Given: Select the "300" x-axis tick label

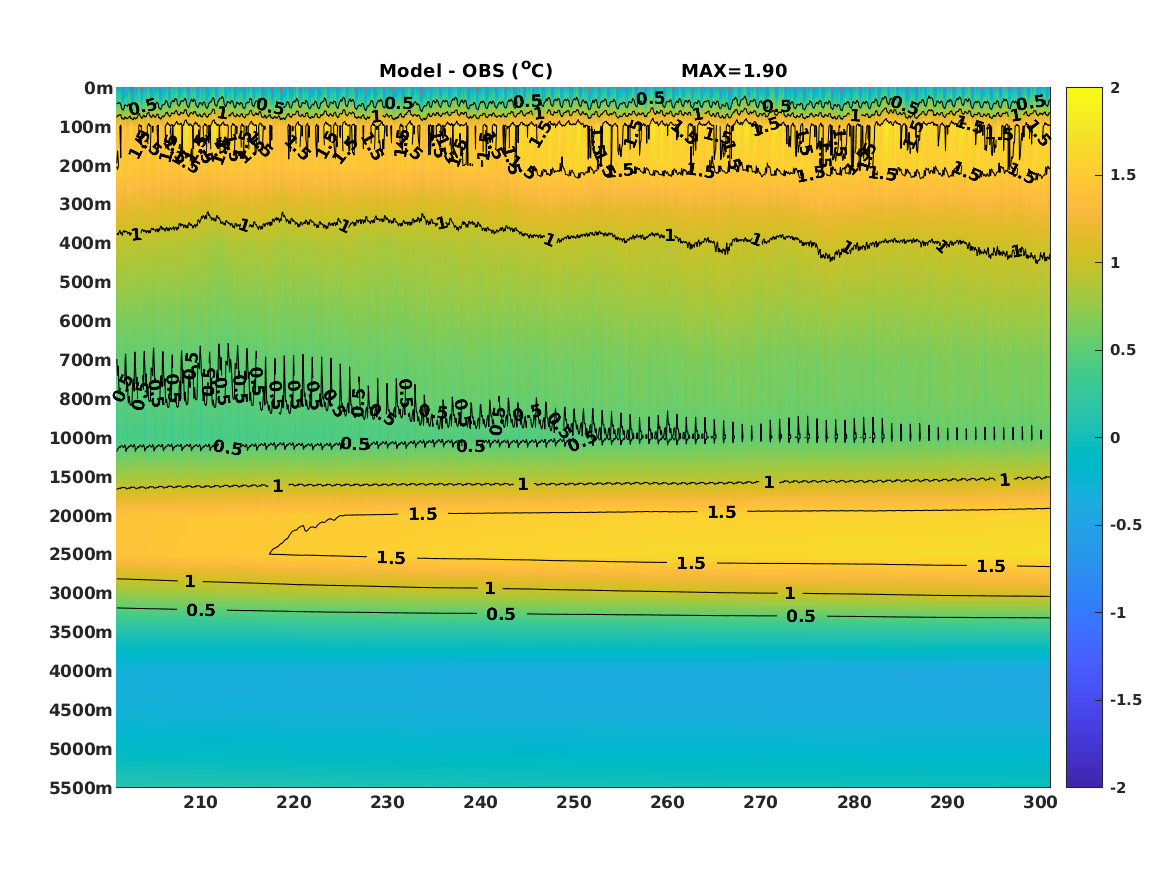Looking at the screenshot, I should [1040, 802].
